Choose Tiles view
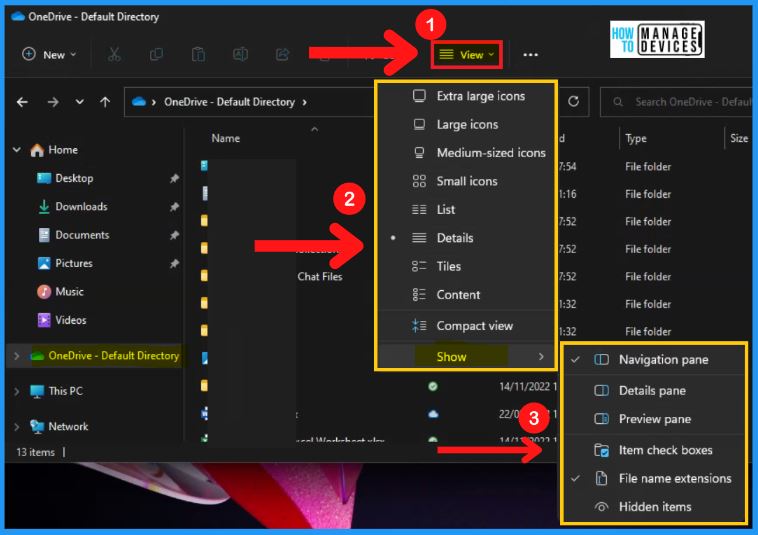 point(466,266)
